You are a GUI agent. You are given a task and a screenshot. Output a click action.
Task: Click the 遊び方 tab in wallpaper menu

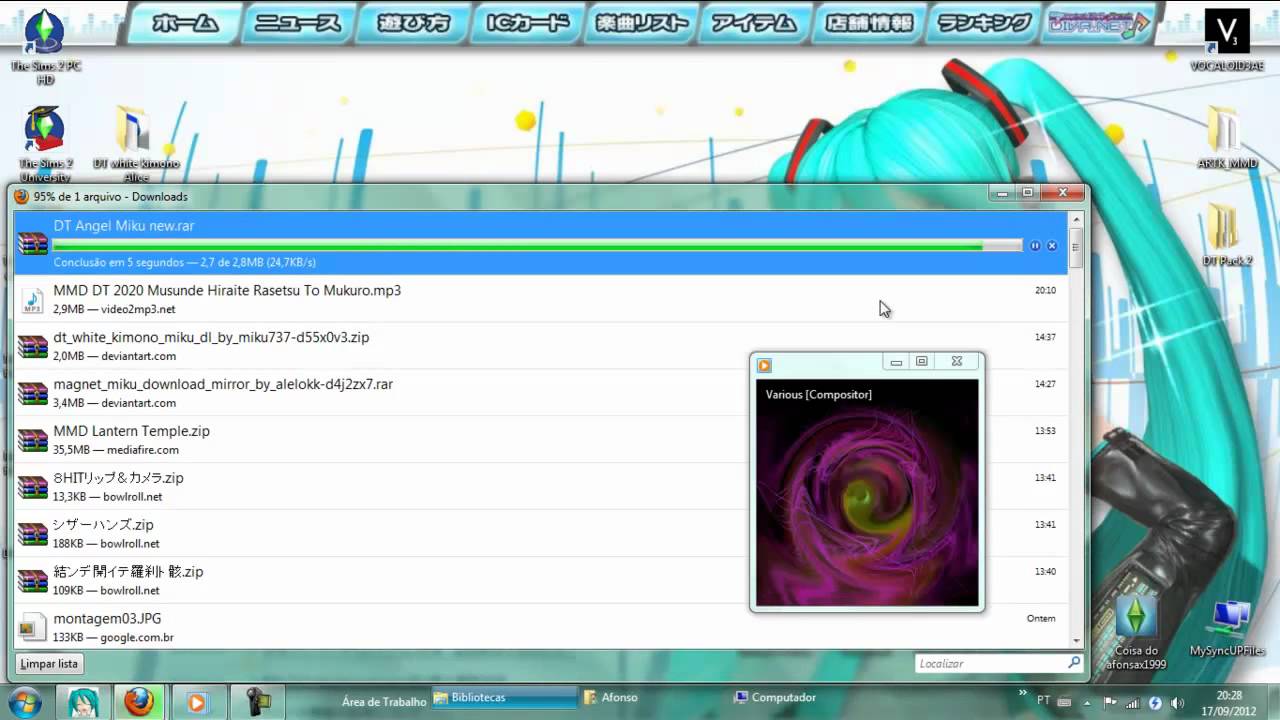click(x=413, y=23)
